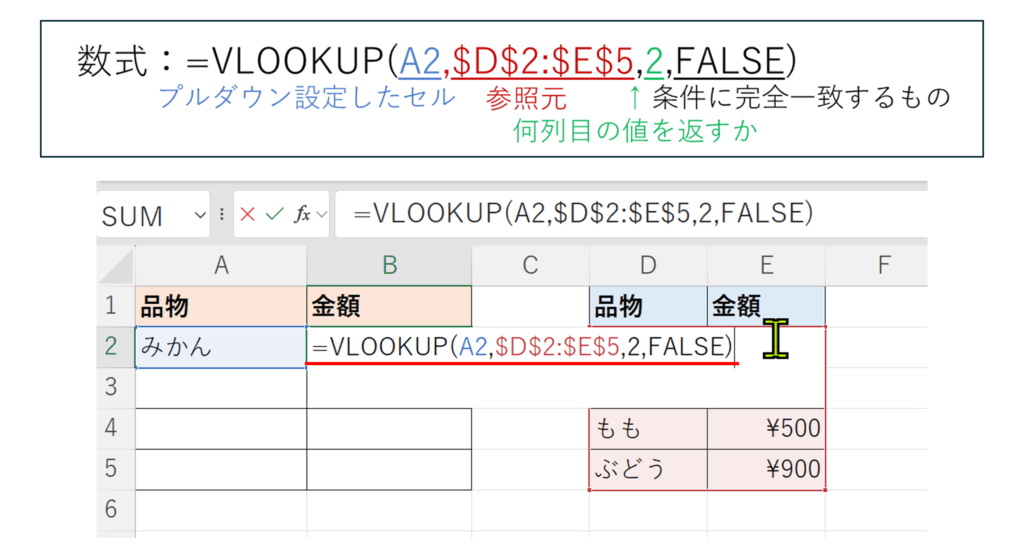1024x554 pixels.
Task: Click the red Cancel X in formula bar
Action: coord(247,215)
